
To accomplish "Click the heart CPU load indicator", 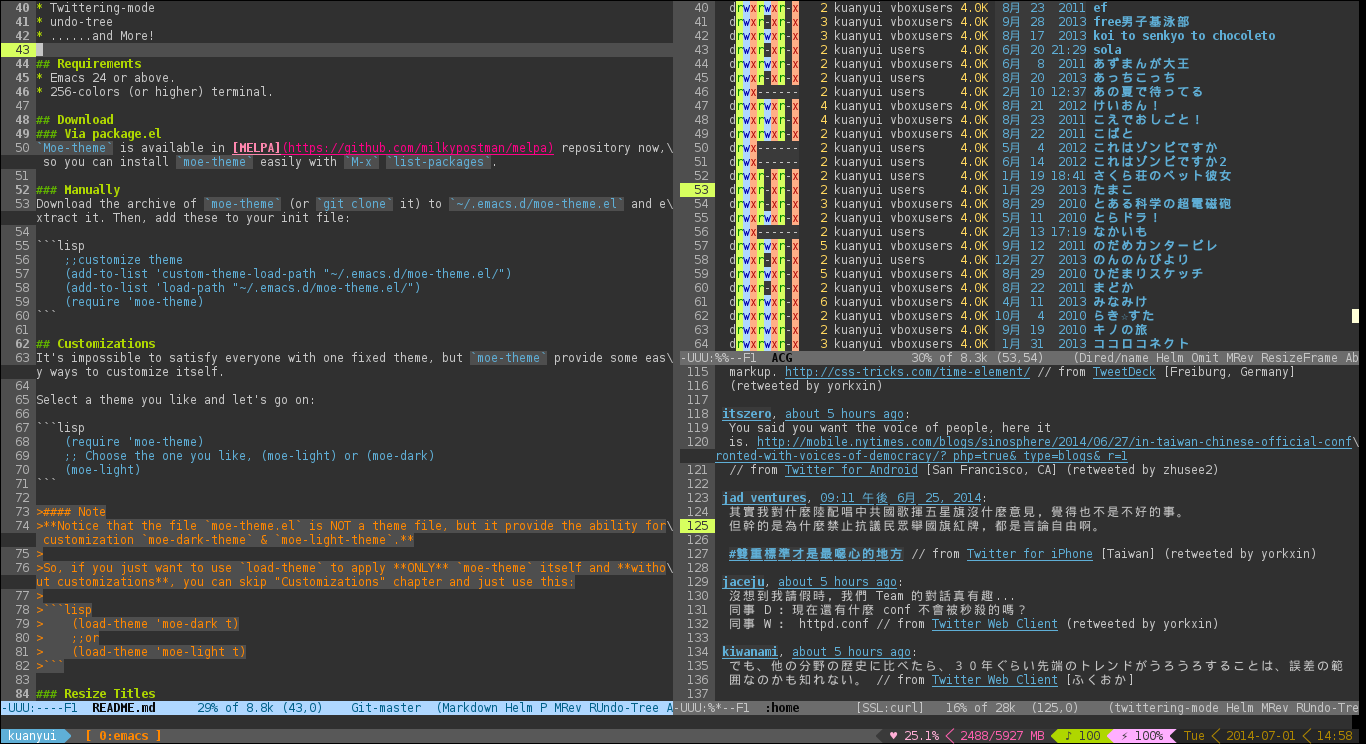I will (914, 736).
